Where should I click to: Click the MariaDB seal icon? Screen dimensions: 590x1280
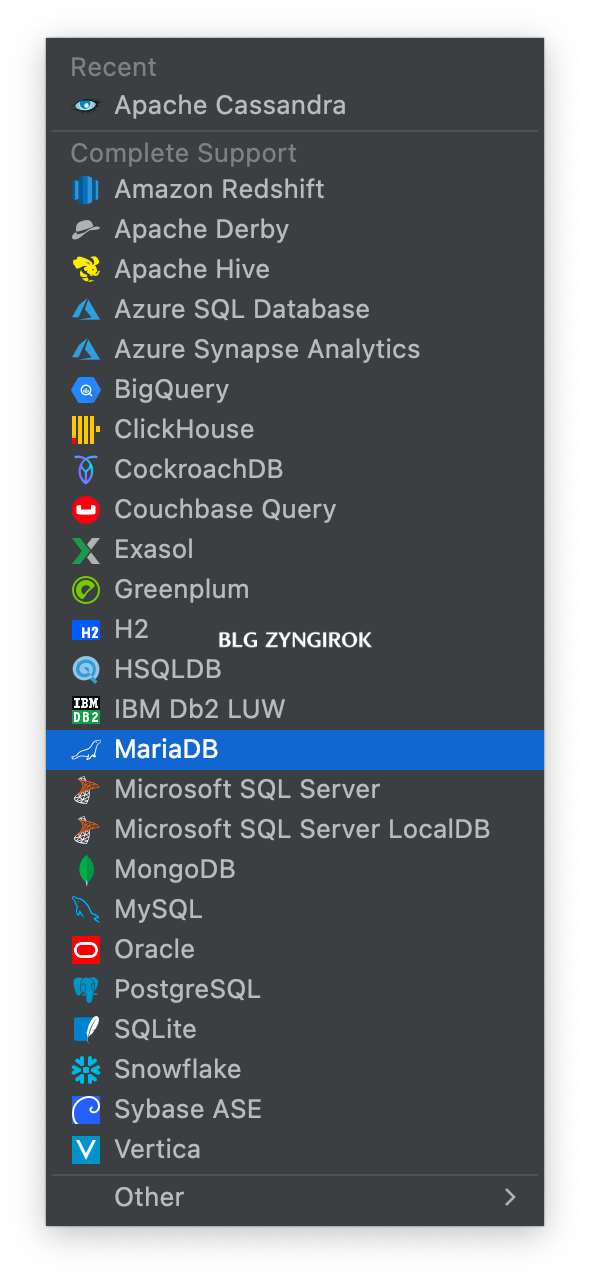(x=86, y=749)
